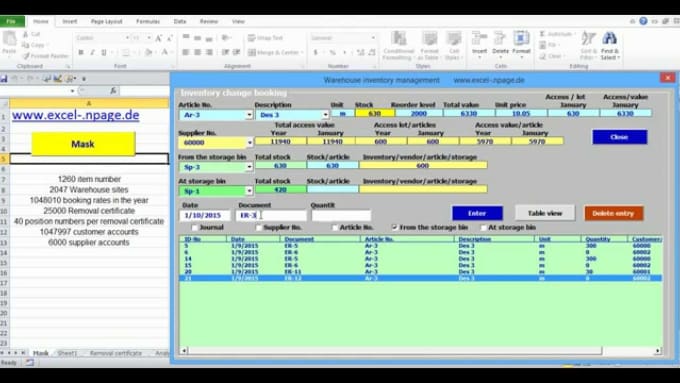Open the Removal certificate sheet tab
This screenshot has height=383, width=680.
[x=116, y=353]
